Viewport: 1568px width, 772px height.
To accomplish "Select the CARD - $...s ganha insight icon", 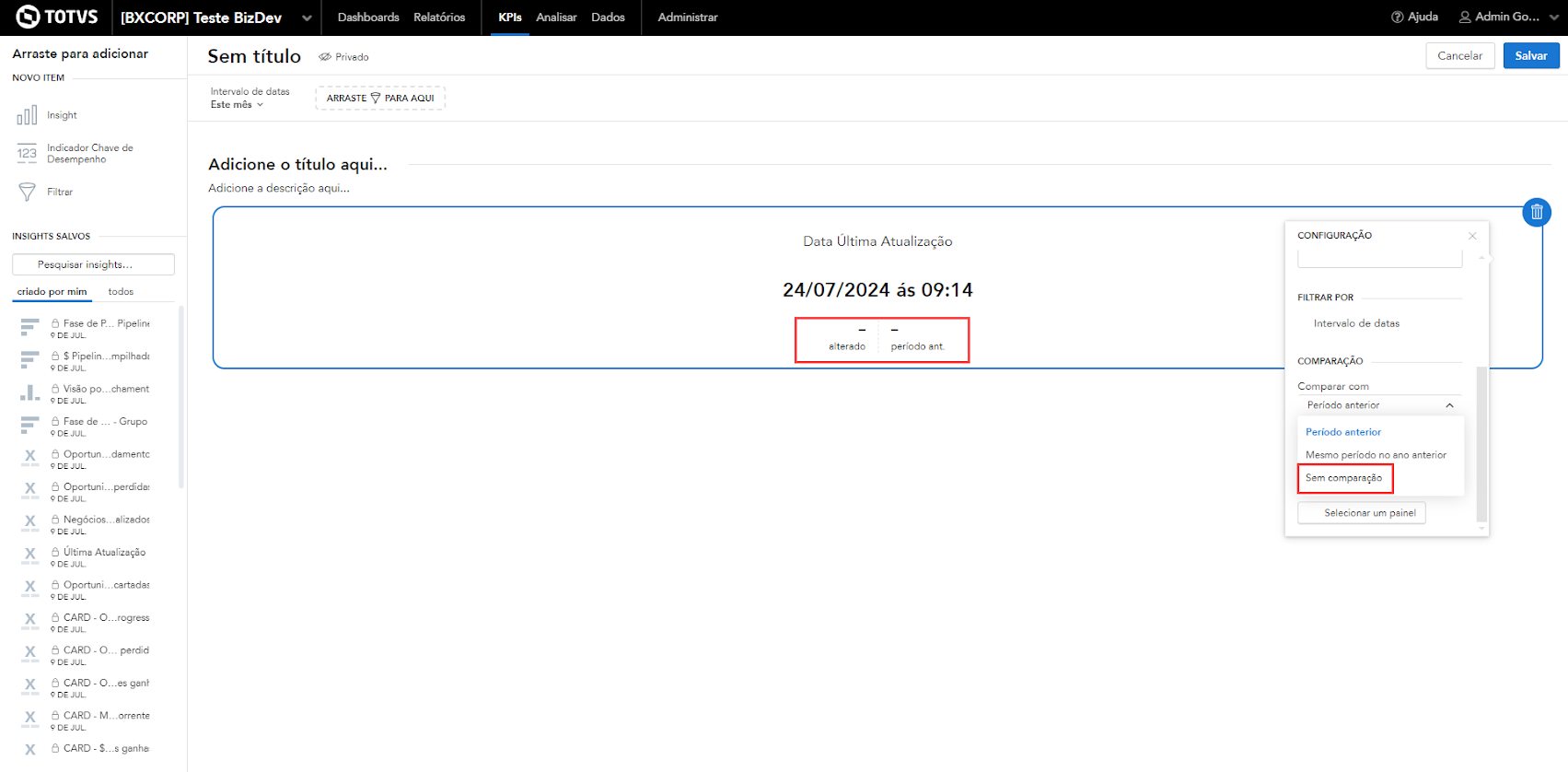I will pyautogui.click(x=29, y=752).
